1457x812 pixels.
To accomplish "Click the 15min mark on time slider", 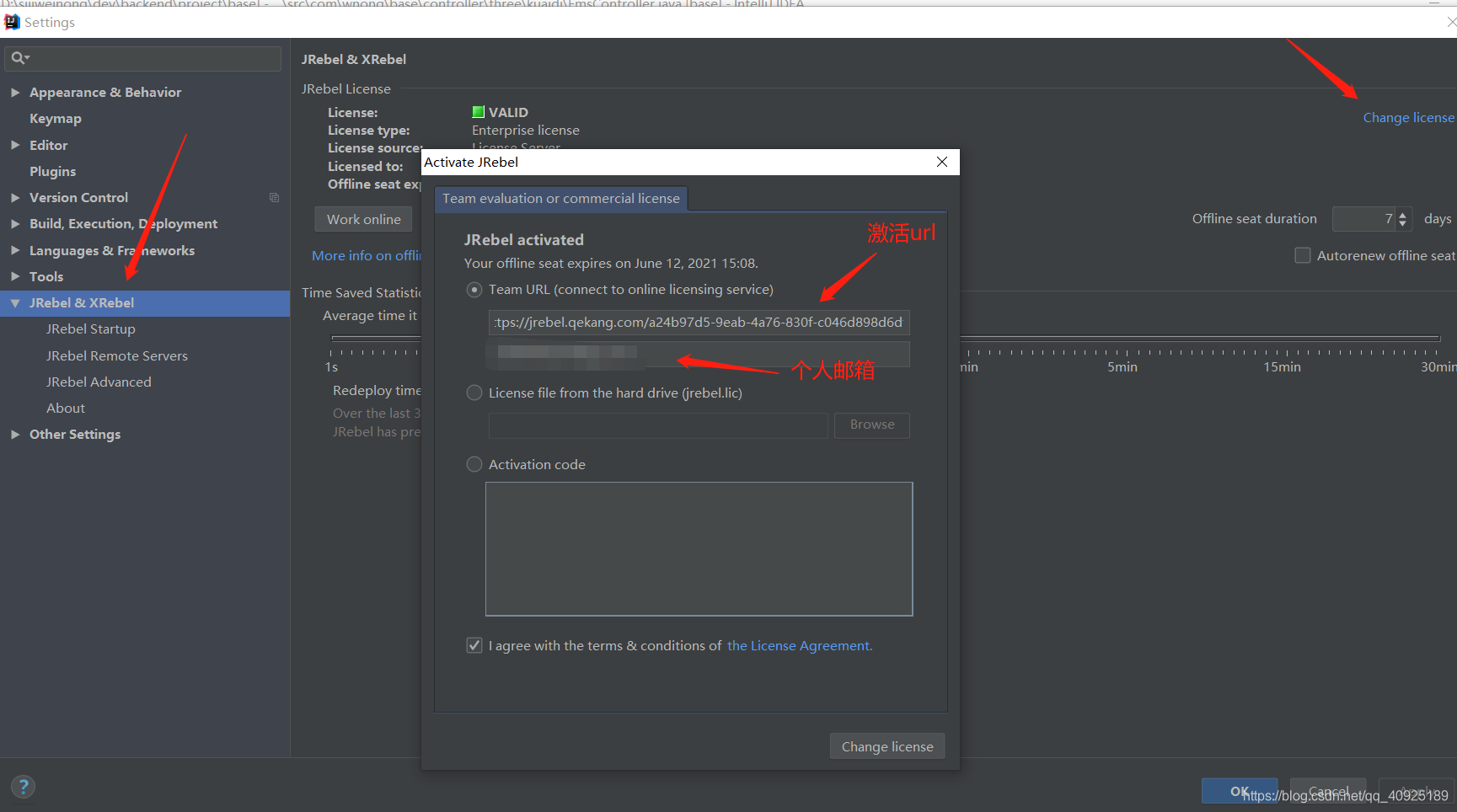I will pos(1282,367).
